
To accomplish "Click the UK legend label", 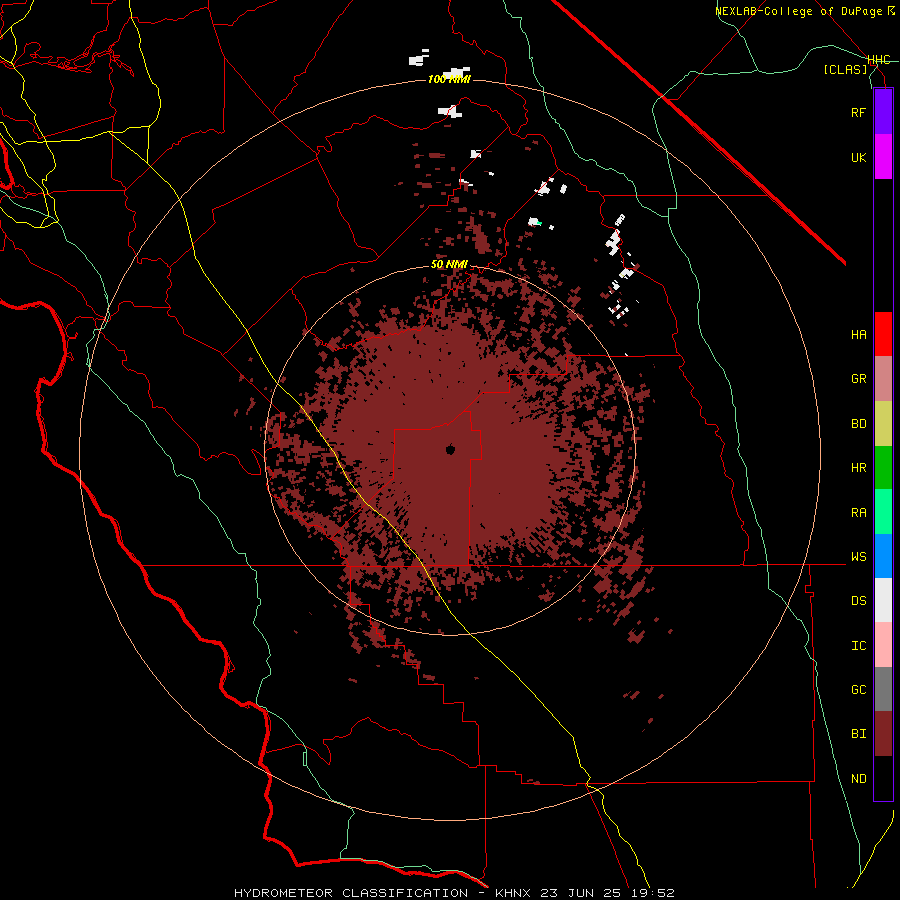I will point(858,157).
